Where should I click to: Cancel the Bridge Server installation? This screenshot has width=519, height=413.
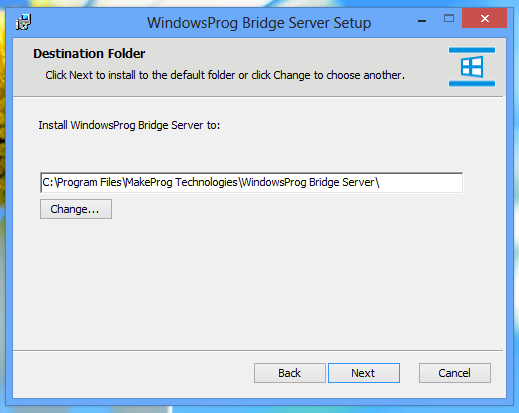coord(455,373)
